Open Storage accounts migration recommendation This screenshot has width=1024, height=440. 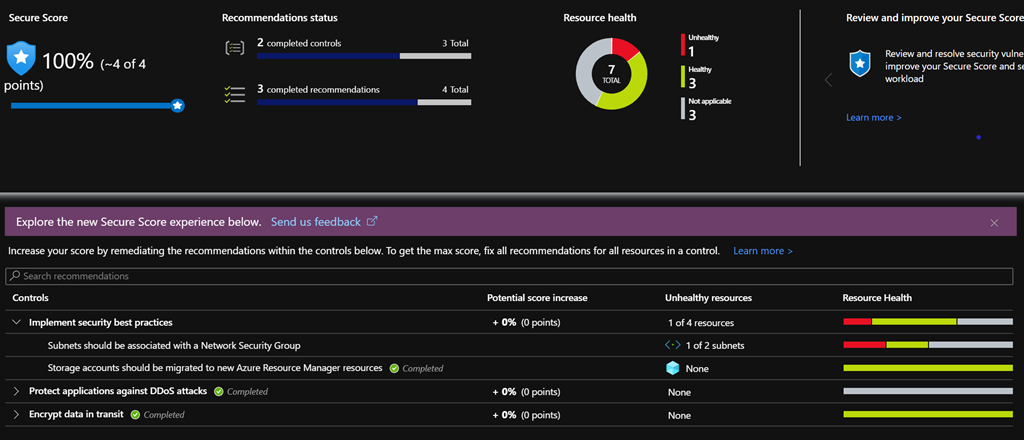[215, 368]
